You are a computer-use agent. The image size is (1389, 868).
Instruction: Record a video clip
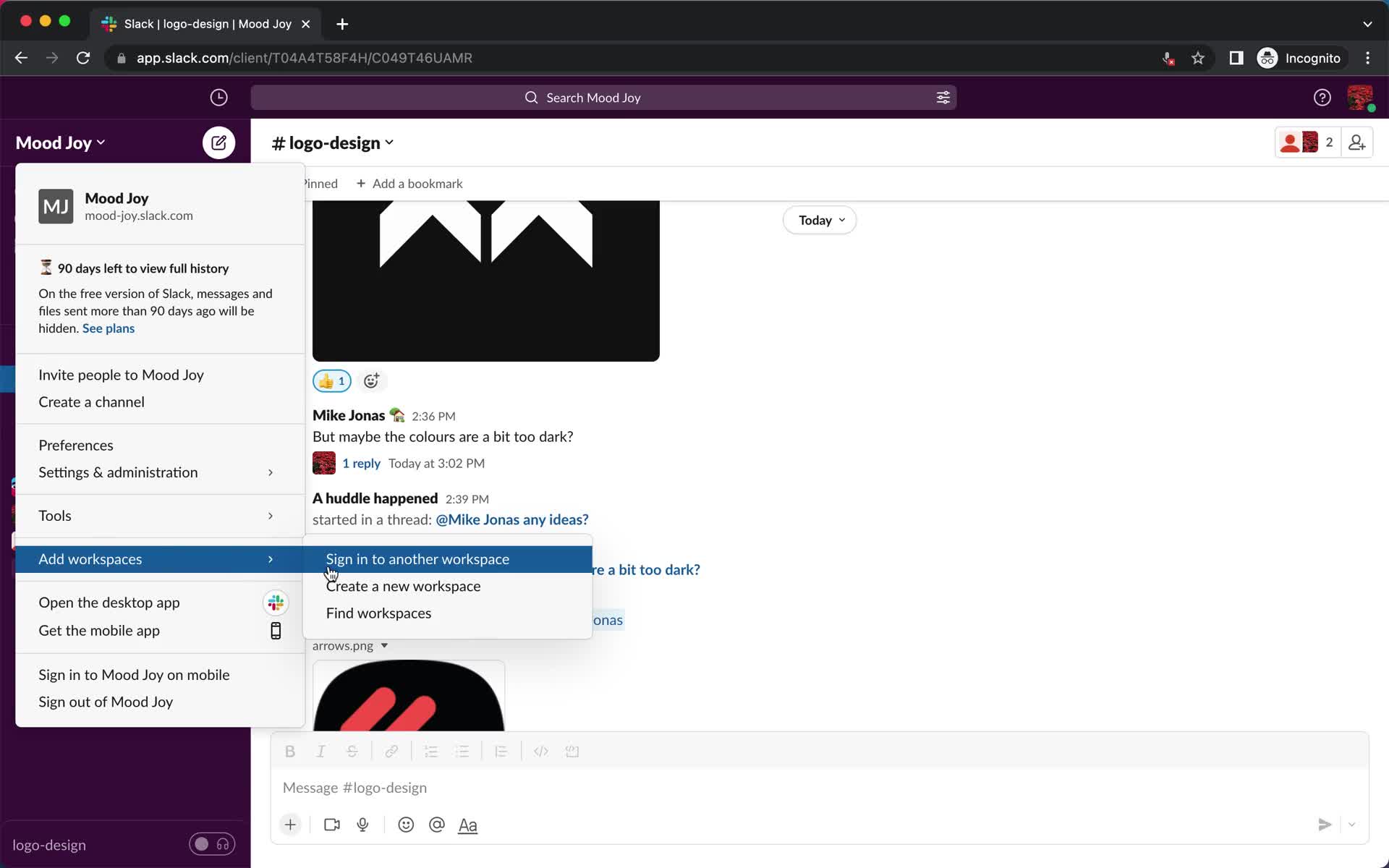click(332, 825)
